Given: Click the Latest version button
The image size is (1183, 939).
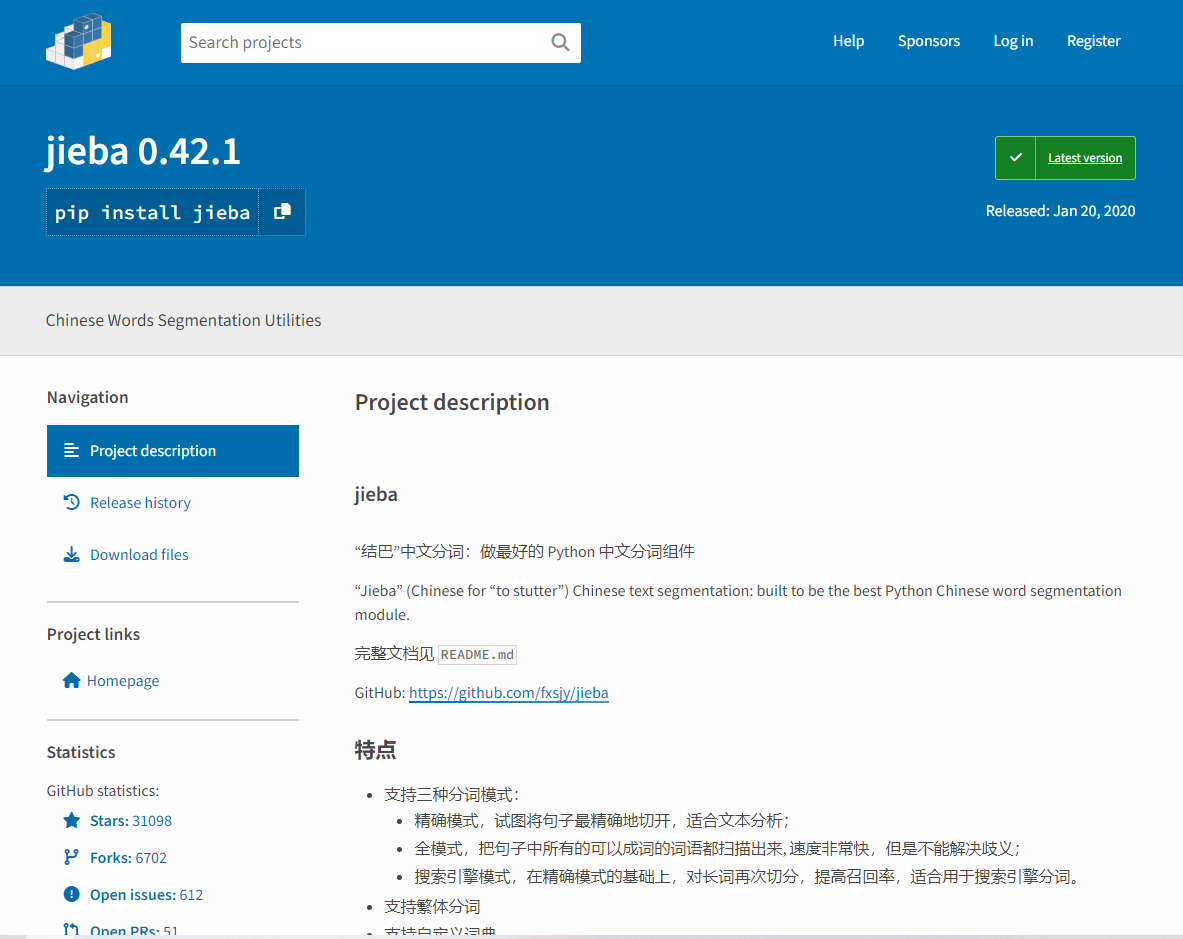Looking at the screenshot, I should click(1085, 157).
